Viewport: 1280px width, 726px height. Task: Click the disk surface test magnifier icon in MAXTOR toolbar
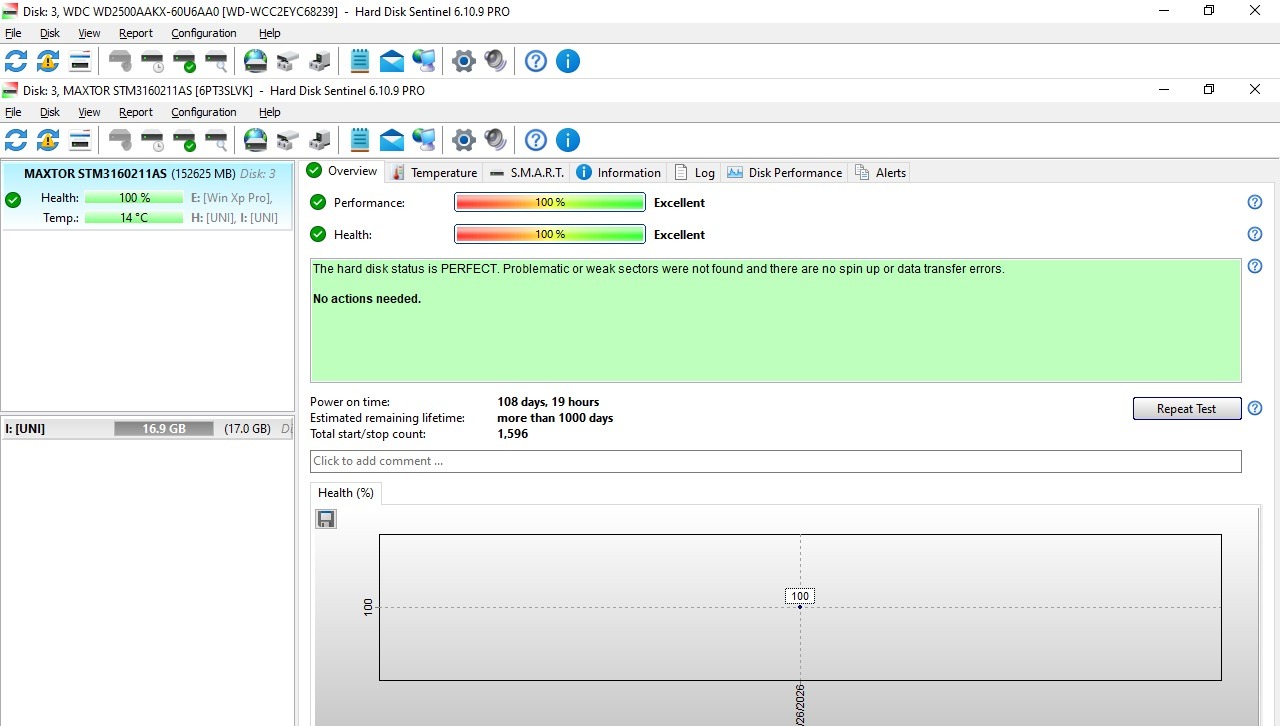click(x=216, y=140)
